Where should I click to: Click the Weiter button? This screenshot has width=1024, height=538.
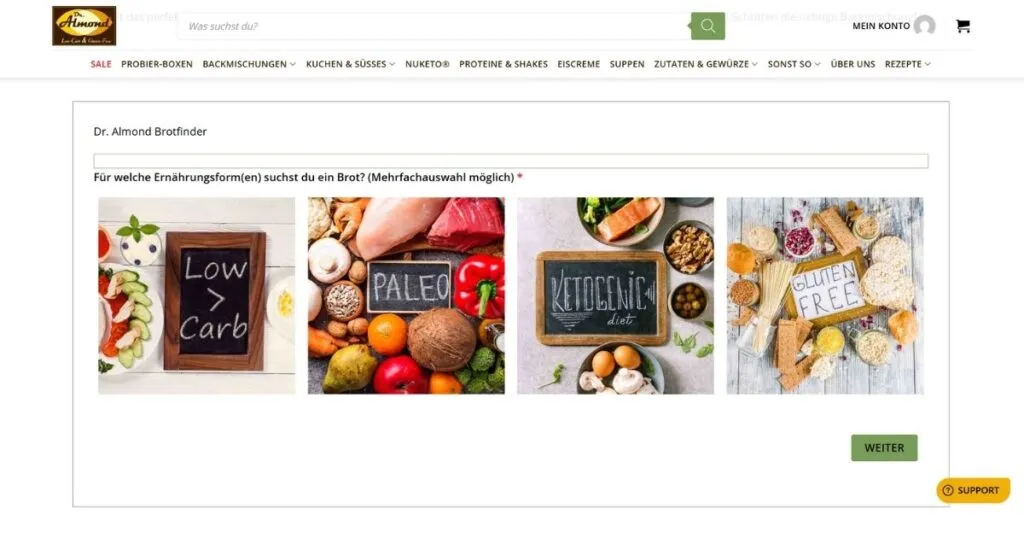[884, 448]
